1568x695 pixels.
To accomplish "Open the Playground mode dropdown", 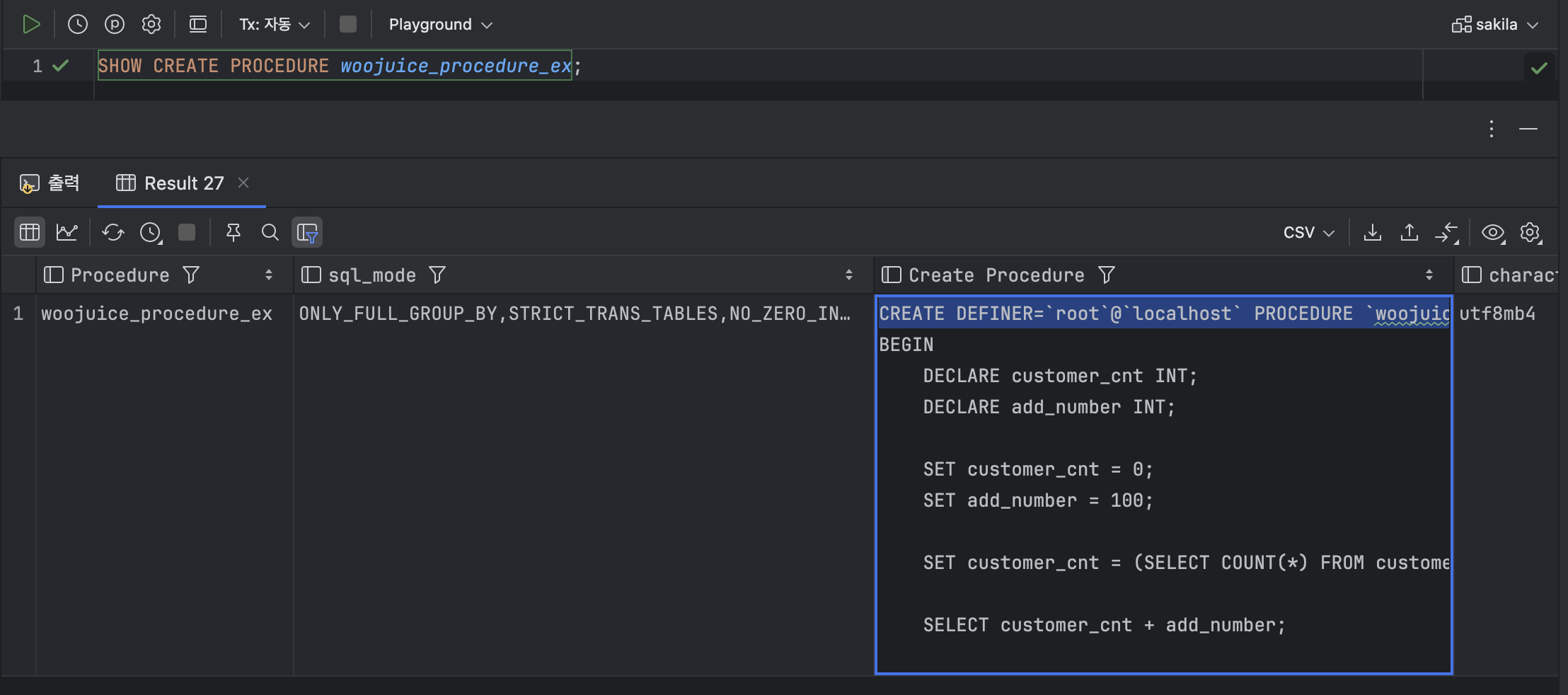I will coord(440,25).
